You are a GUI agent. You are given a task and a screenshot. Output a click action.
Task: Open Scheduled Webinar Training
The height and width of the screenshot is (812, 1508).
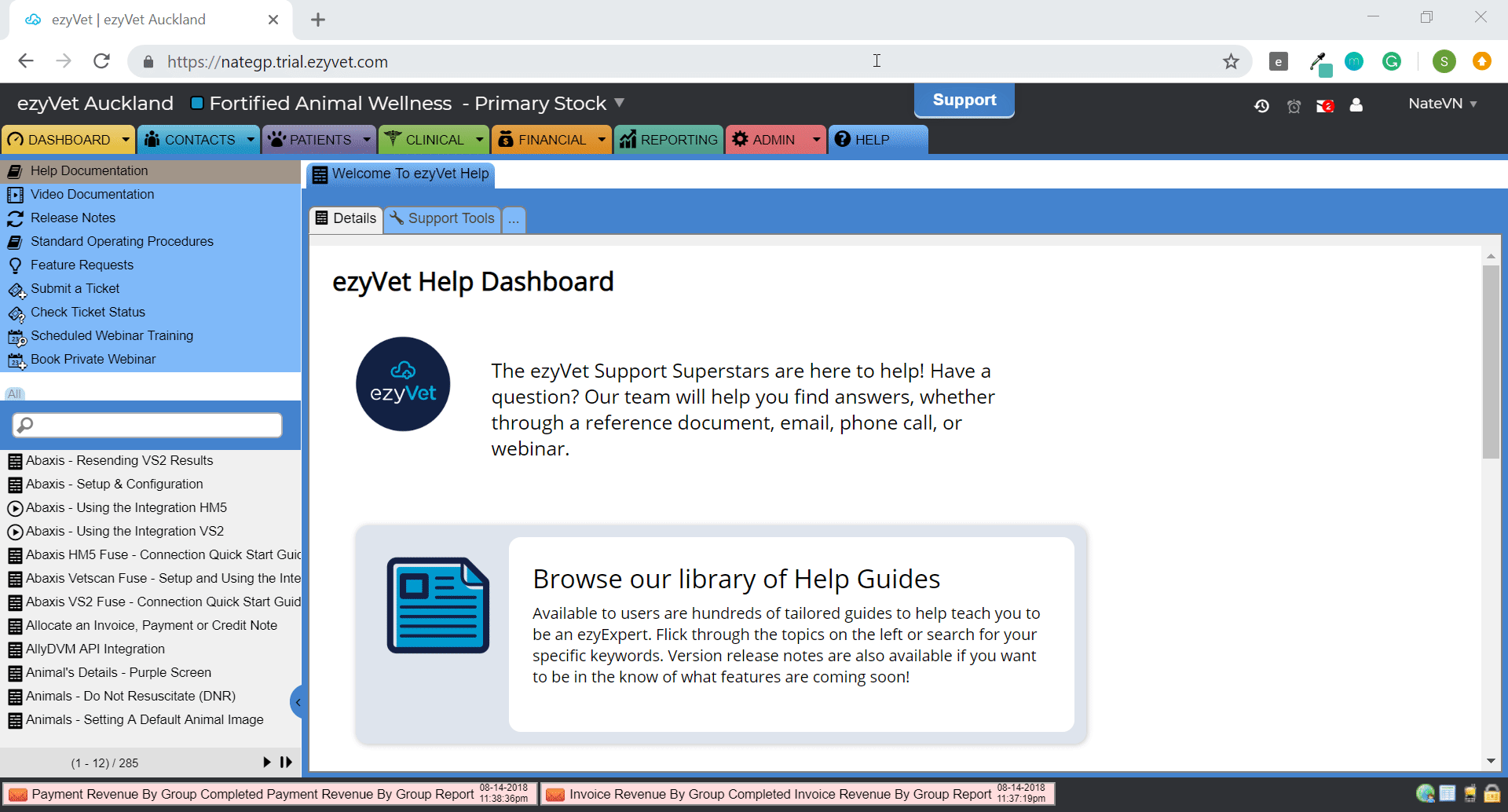[150, 336]
